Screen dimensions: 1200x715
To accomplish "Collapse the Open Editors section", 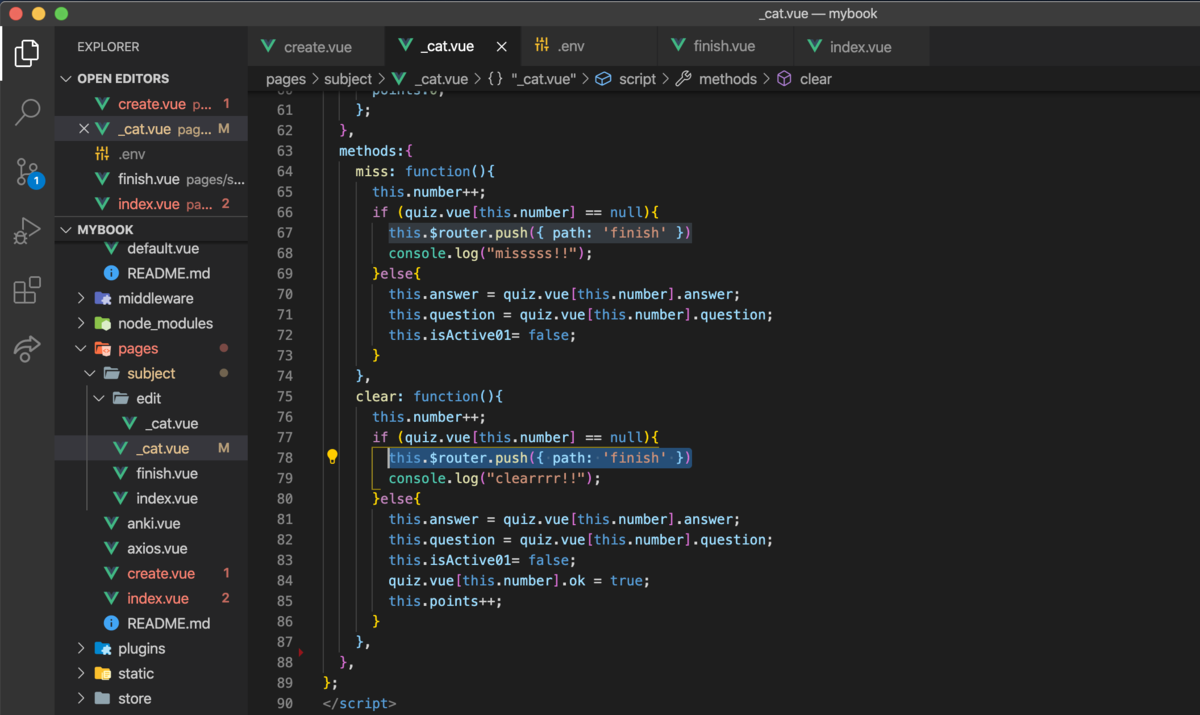I will click(151, 79).
